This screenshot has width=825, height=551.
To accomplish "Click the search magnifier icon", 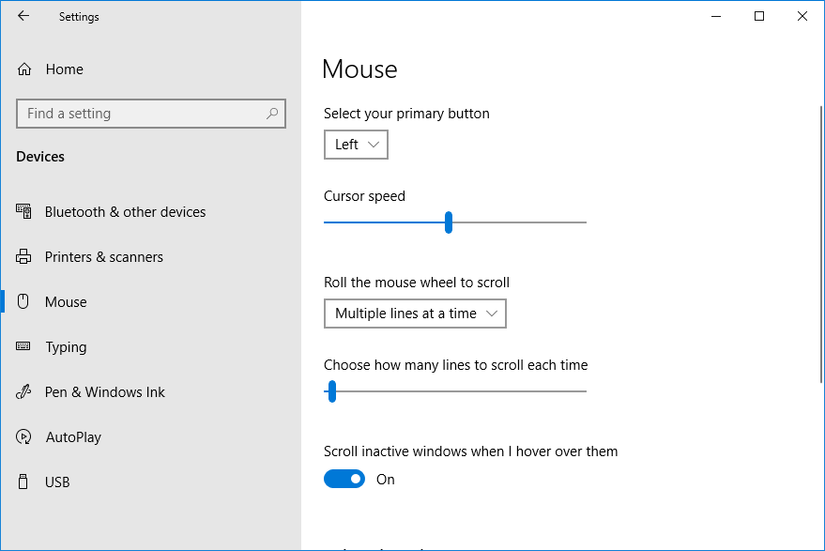I will point(272,114).
